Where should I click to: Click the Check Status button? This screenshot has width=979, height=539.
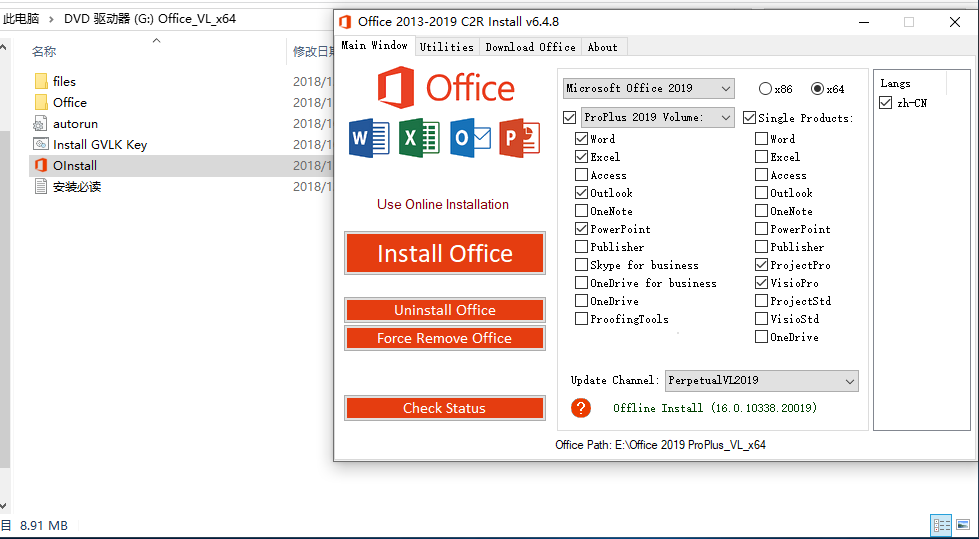tap(445, 408)
